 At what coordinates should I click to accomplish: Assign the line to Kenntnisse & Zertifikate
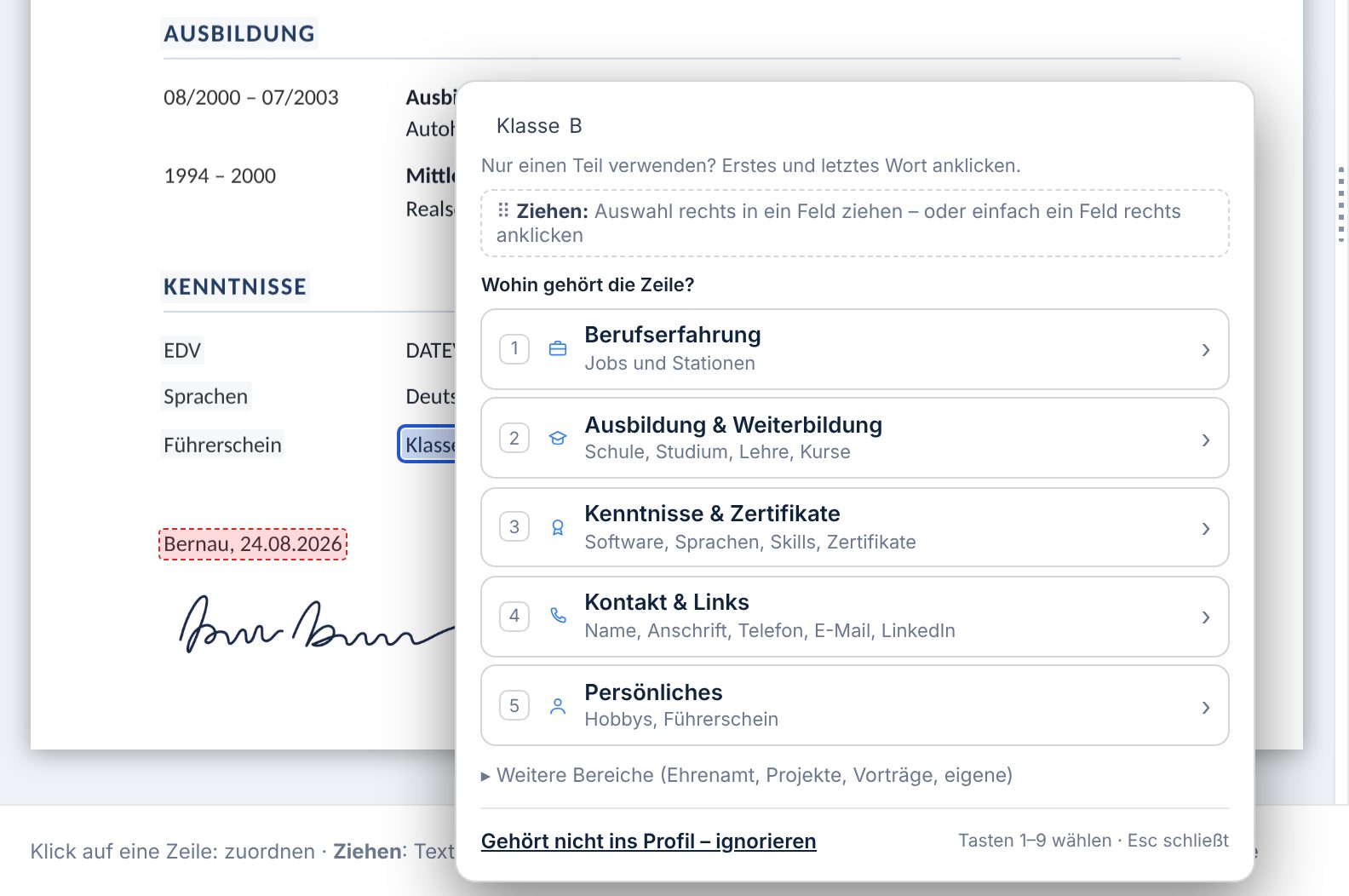(855, 527)
